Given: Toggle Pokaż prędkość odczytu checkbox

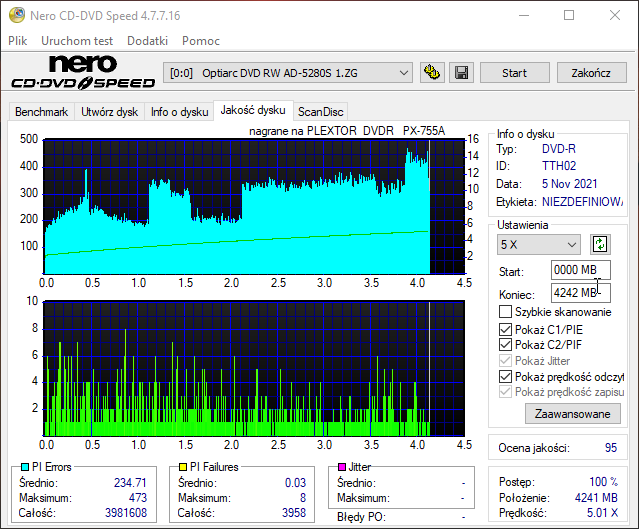Looking at the screenshot, I should [x=505, y=377].
